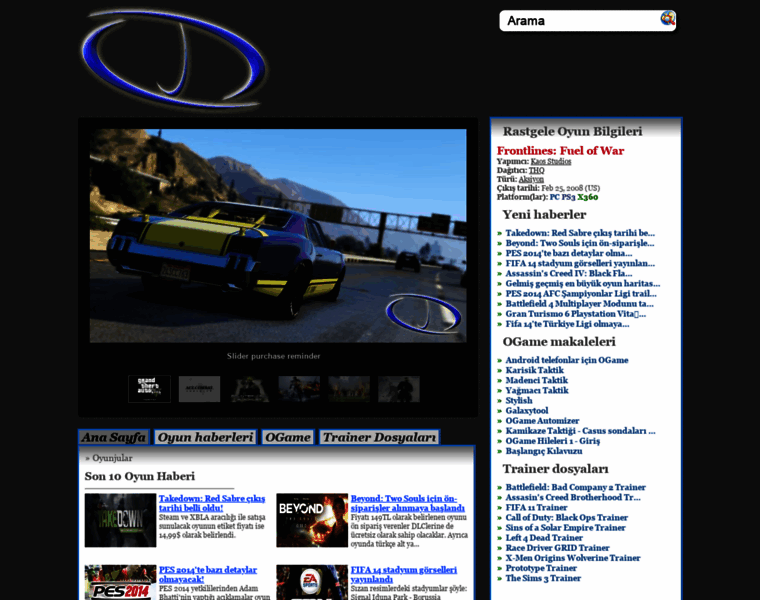
Task: Open the Yağmacı Taktik article
Action: click(537, 391)
